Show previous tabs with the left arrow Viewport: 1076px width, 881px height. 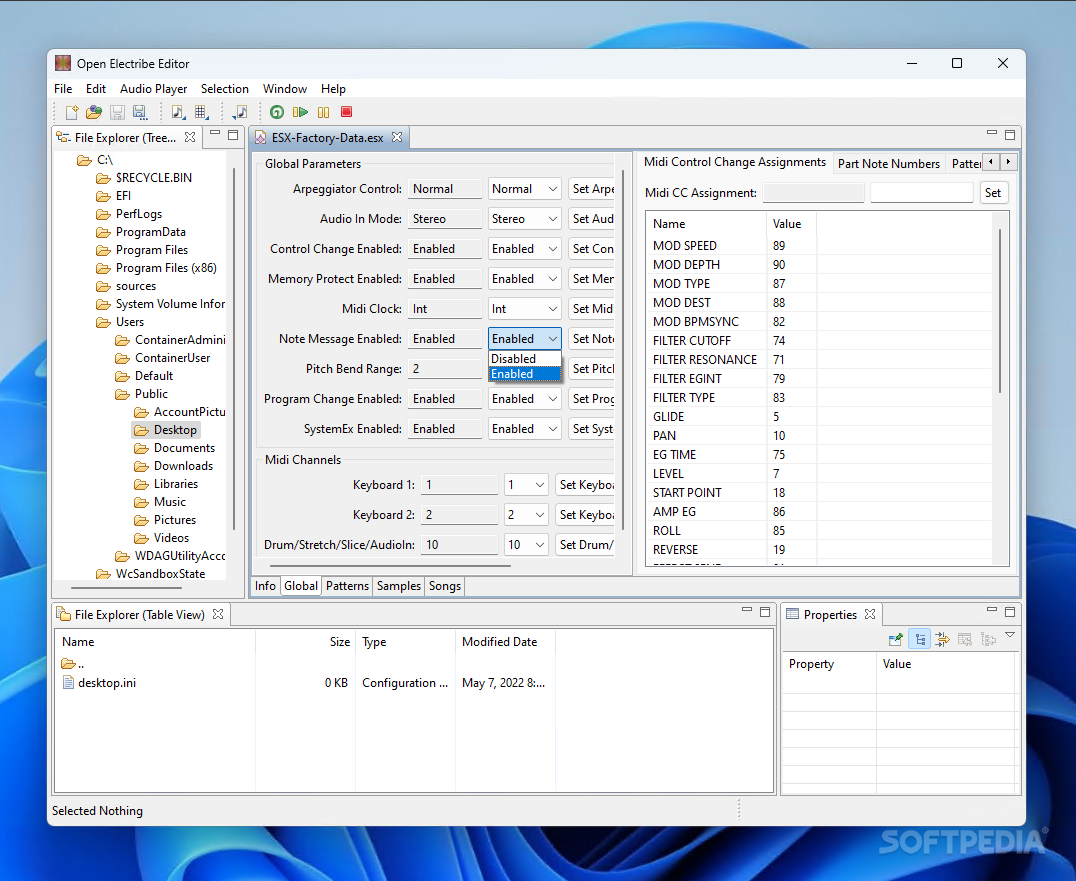[990, 162]
